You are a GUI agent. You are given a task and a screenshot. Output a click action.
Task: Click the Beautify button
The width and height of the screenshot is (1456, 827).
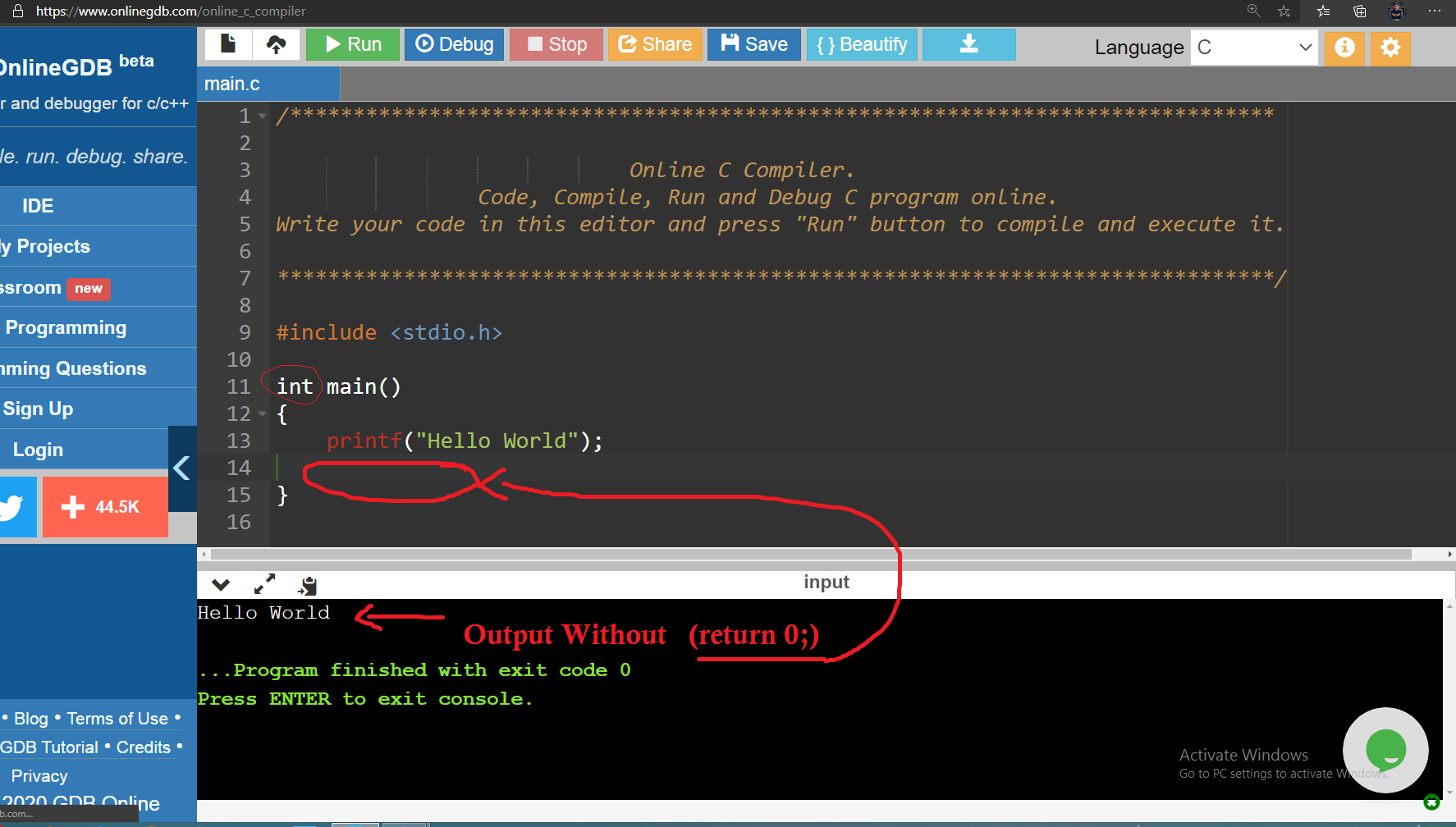861,44
